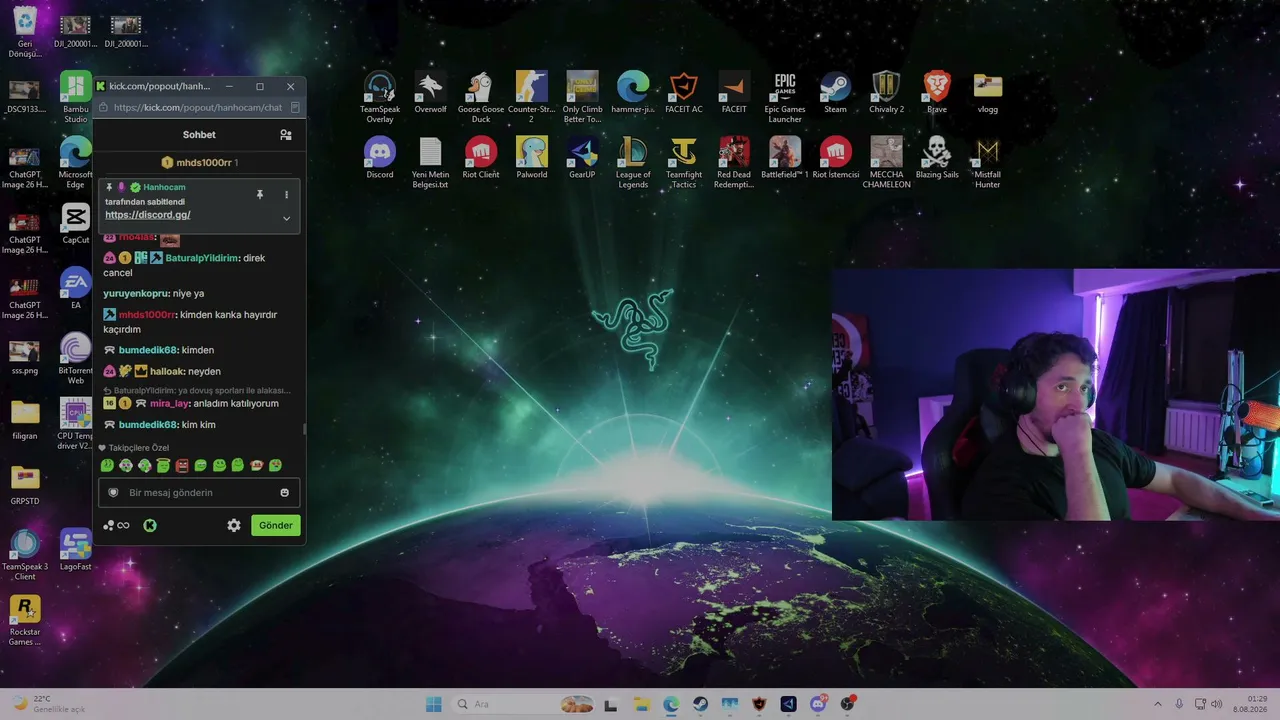Select the hammer-ji Edge shortcut icon
Screen dimensions: 1280x720
point(633,92)
